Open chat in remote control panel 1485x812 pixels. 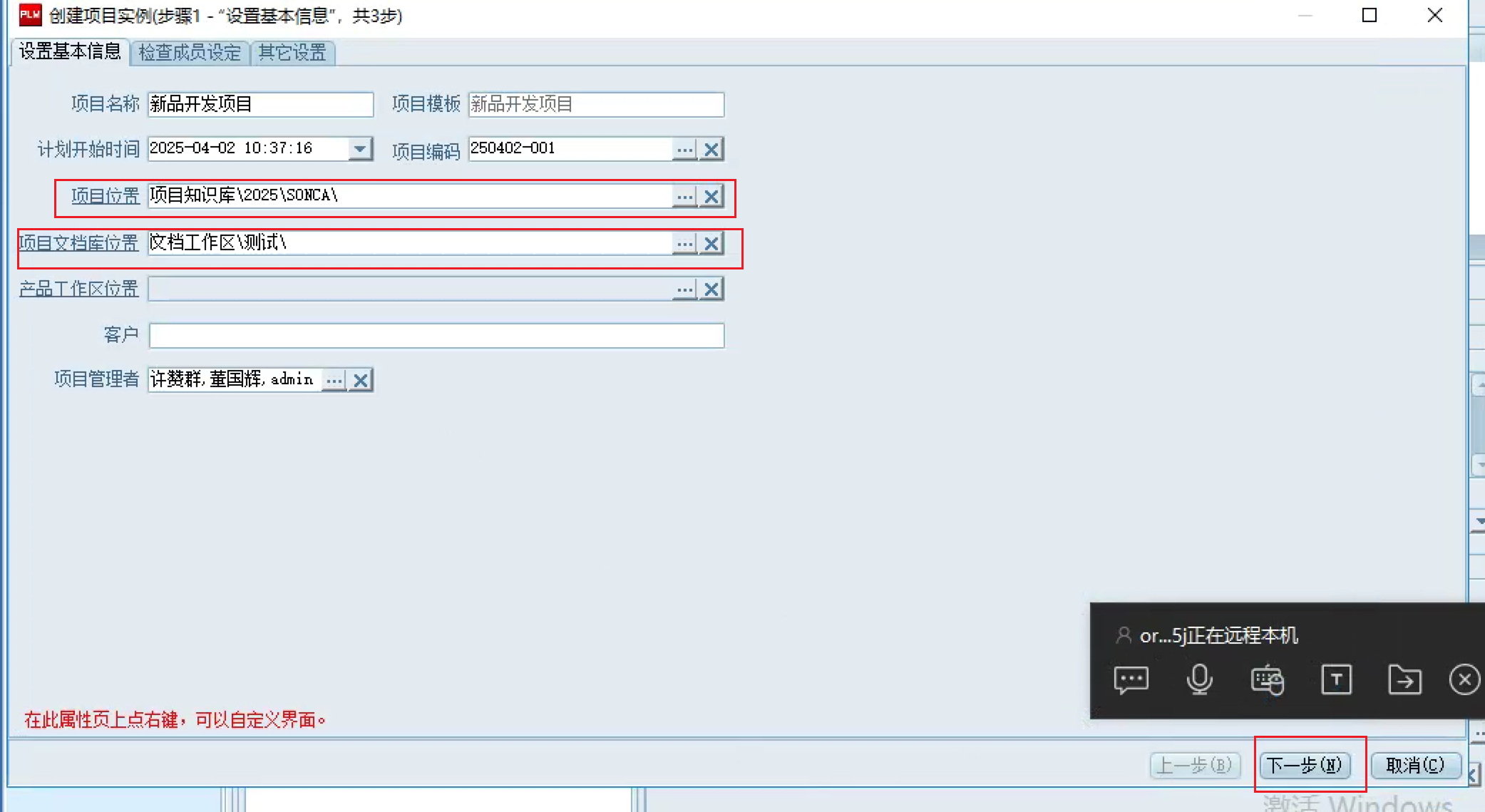[x=1131, y=679]
